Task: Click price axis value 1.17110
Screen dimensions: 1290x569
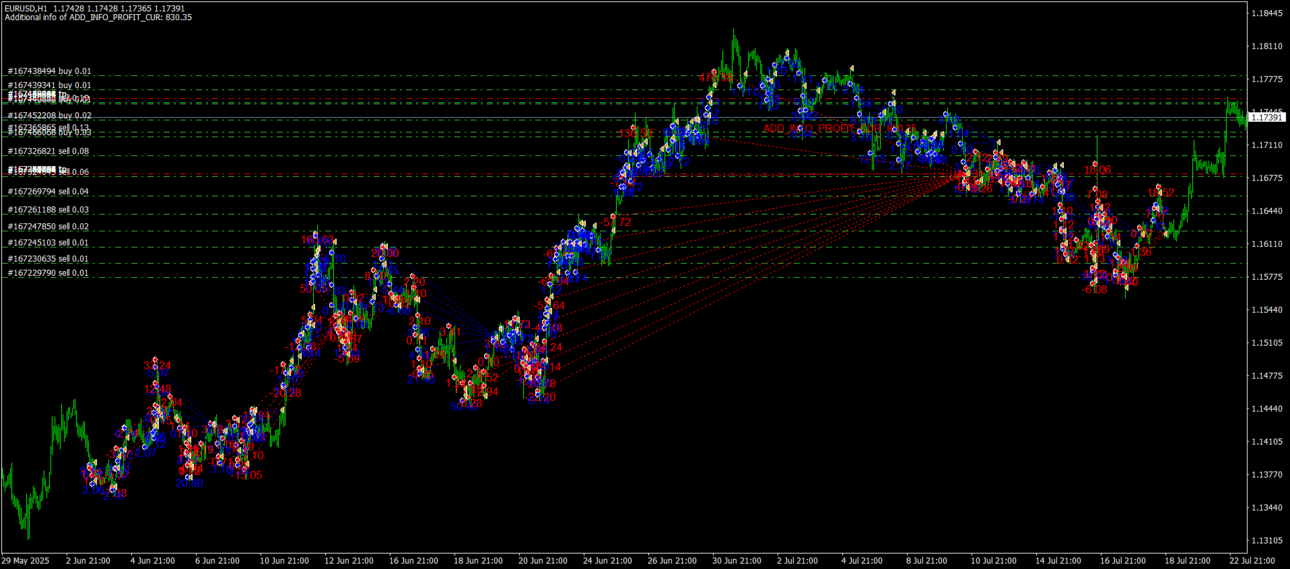Action: [1268, 145]
